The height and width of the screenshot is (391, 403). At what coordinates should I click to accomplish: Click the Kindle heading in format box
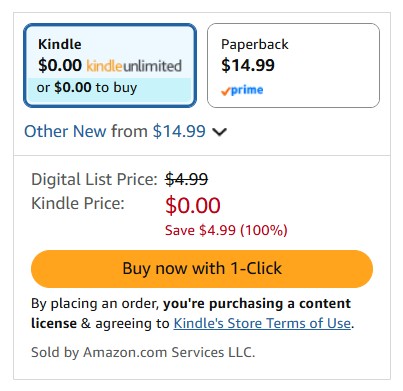coord(60,44)
